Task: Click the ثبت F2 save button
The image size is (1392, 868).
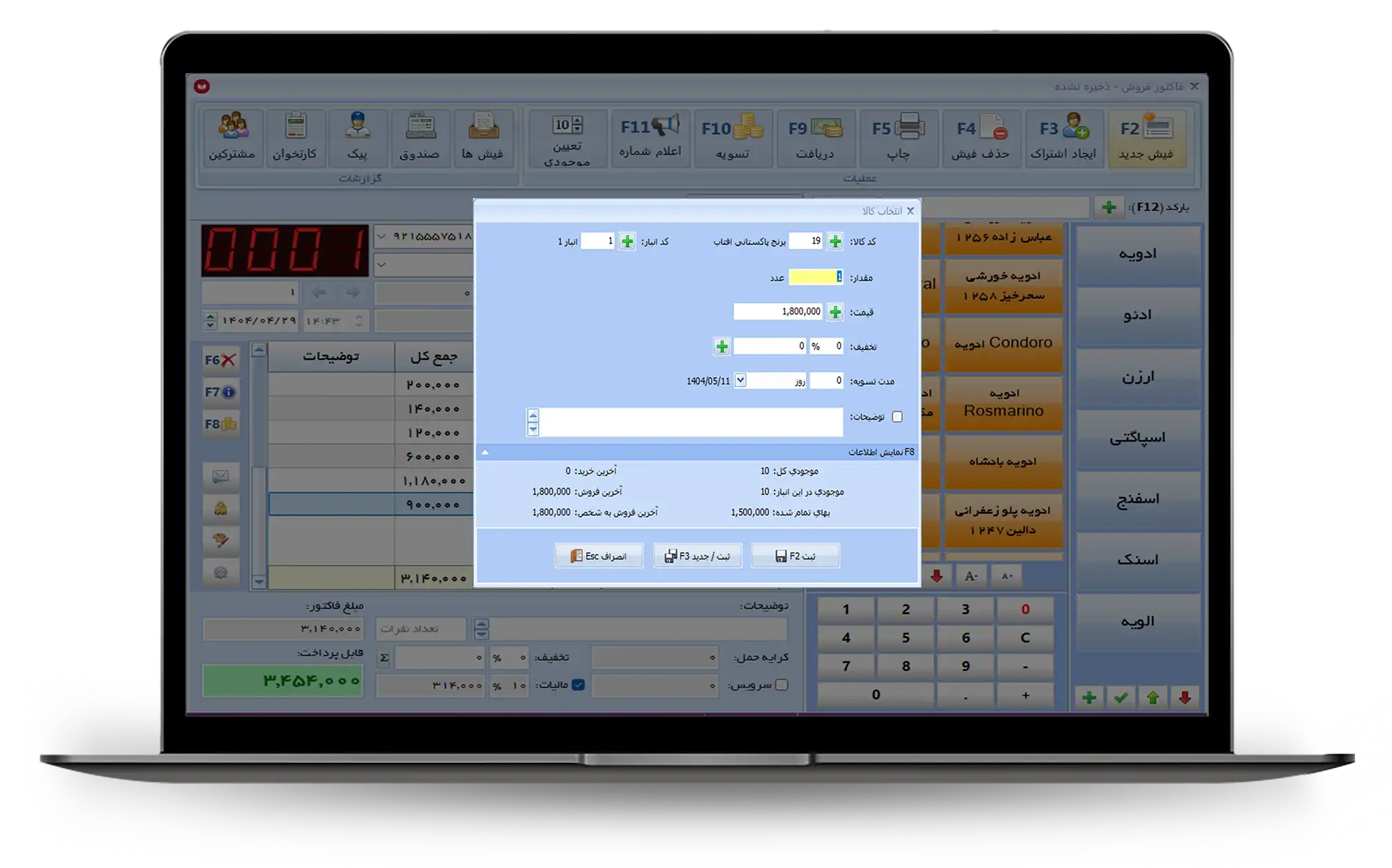Action: [795, 556]
